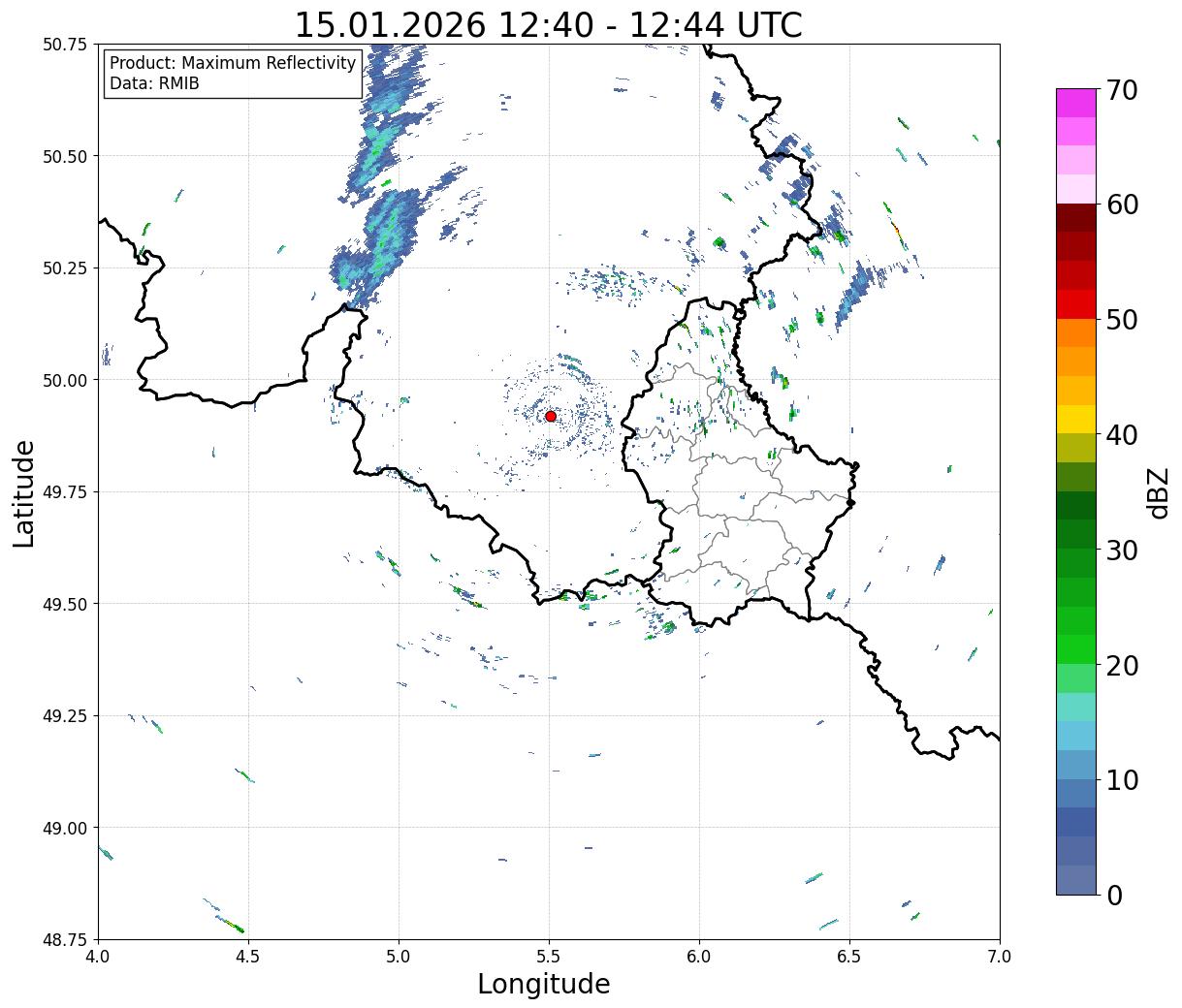Viewport: 1182px width, 1008px height.
Task: Click the longitude tick label '5.5'
Action: pyautogui.click(x=549, y=957)
